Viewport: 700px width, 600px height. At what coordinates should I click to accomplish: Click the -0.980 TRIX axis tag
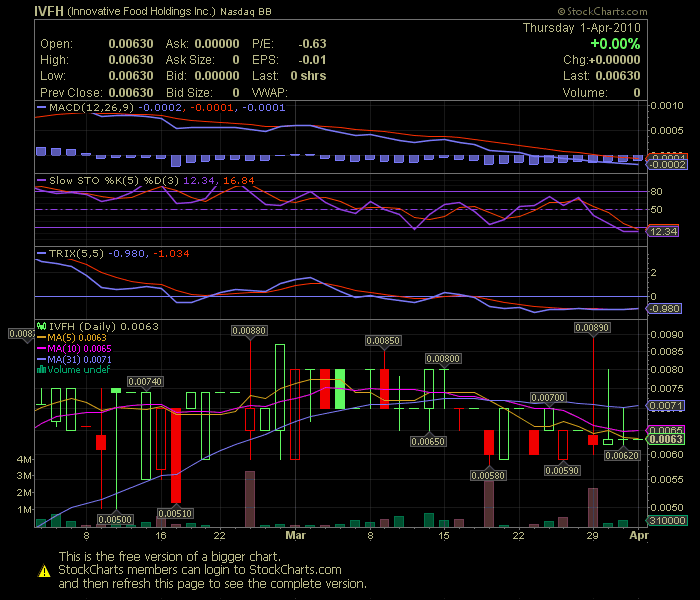point(664,308)
